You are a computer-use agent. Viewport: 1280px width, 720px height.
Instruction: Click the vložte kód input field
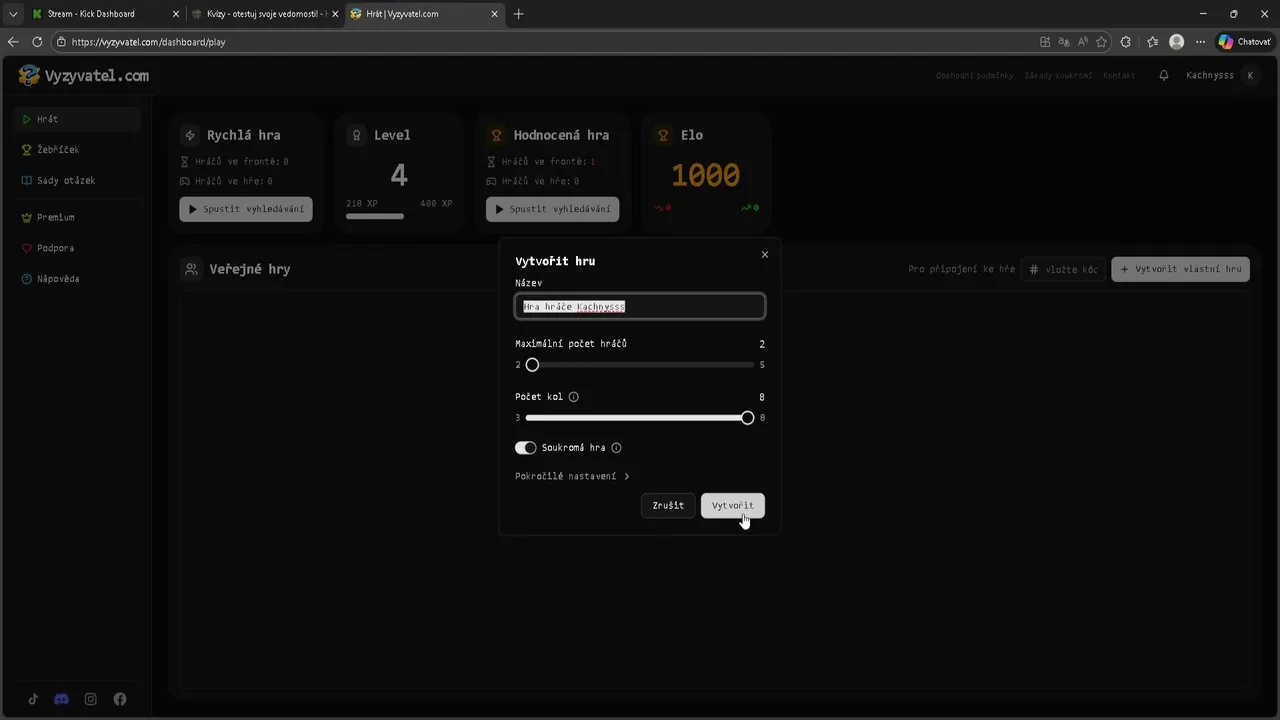pyautogui.click(x=1063, y=269)
